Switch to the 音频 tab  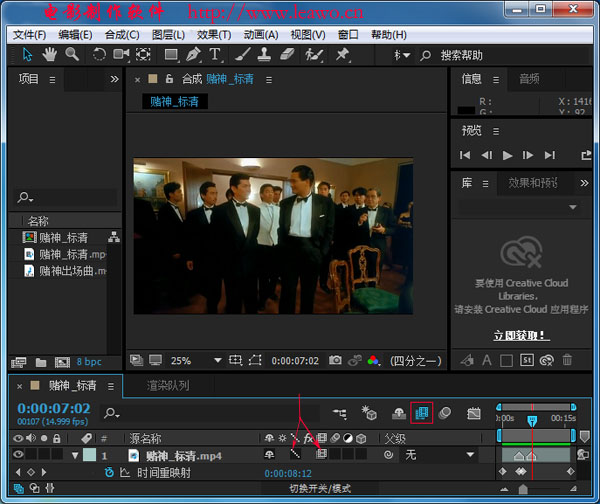pyautogui.click(x=529, y=79)
